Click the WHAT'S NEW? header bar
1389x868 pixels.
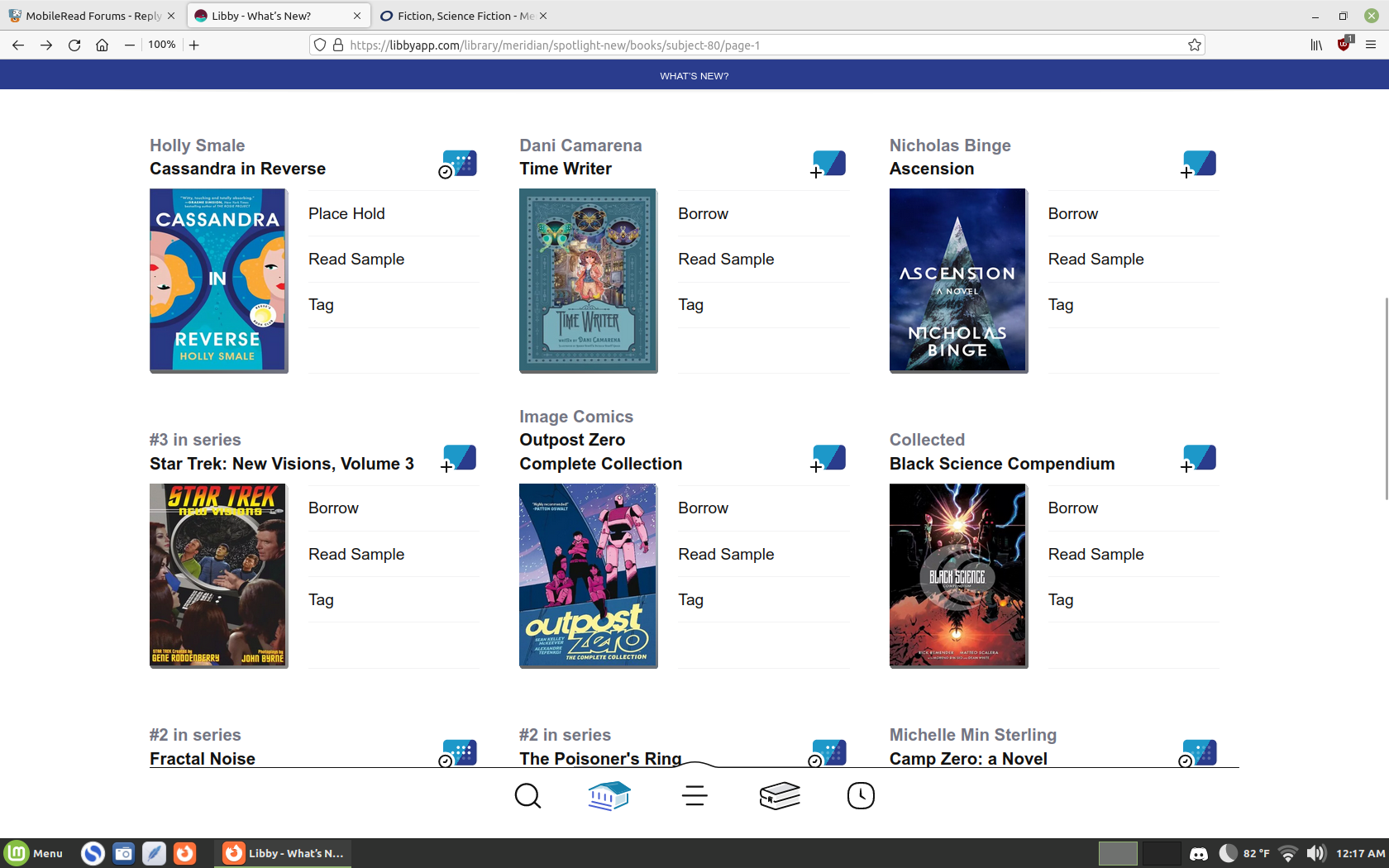(694, 75)
